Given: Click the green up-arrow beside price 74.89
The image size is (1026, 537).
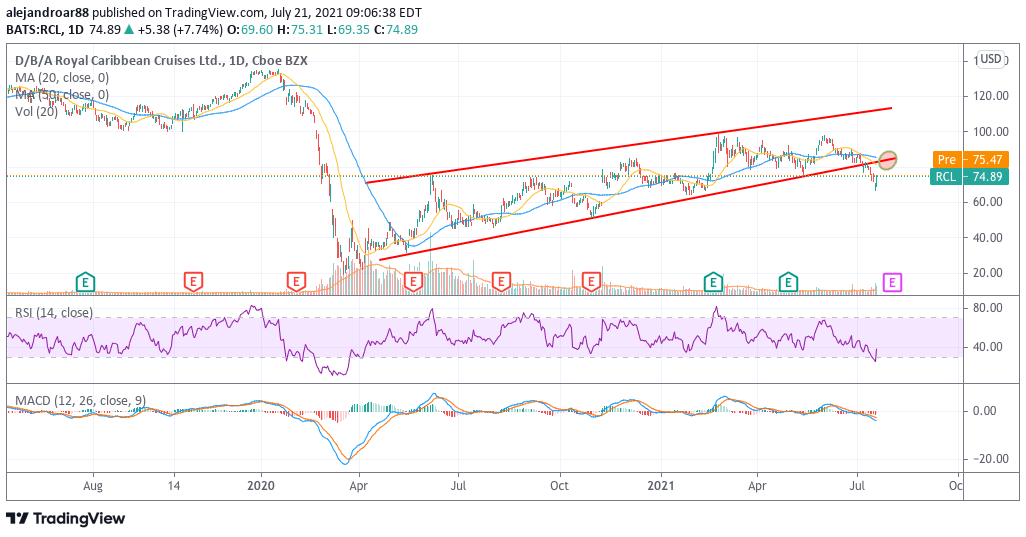Looking at the screenshot, I should coord(129,29).
